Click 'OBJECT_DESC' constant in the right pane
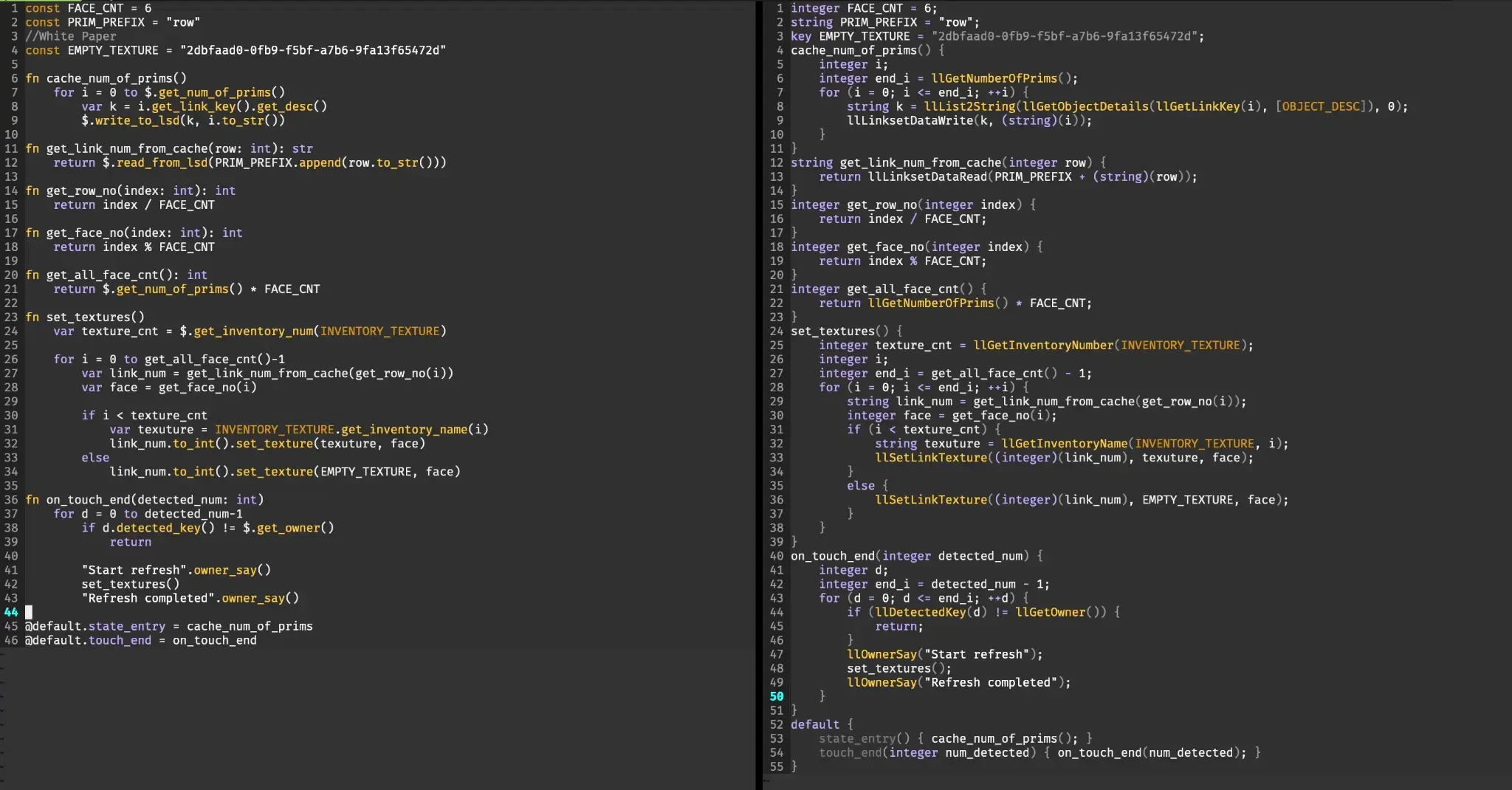The image size is (1512, 790). [x=1322, y=106]
